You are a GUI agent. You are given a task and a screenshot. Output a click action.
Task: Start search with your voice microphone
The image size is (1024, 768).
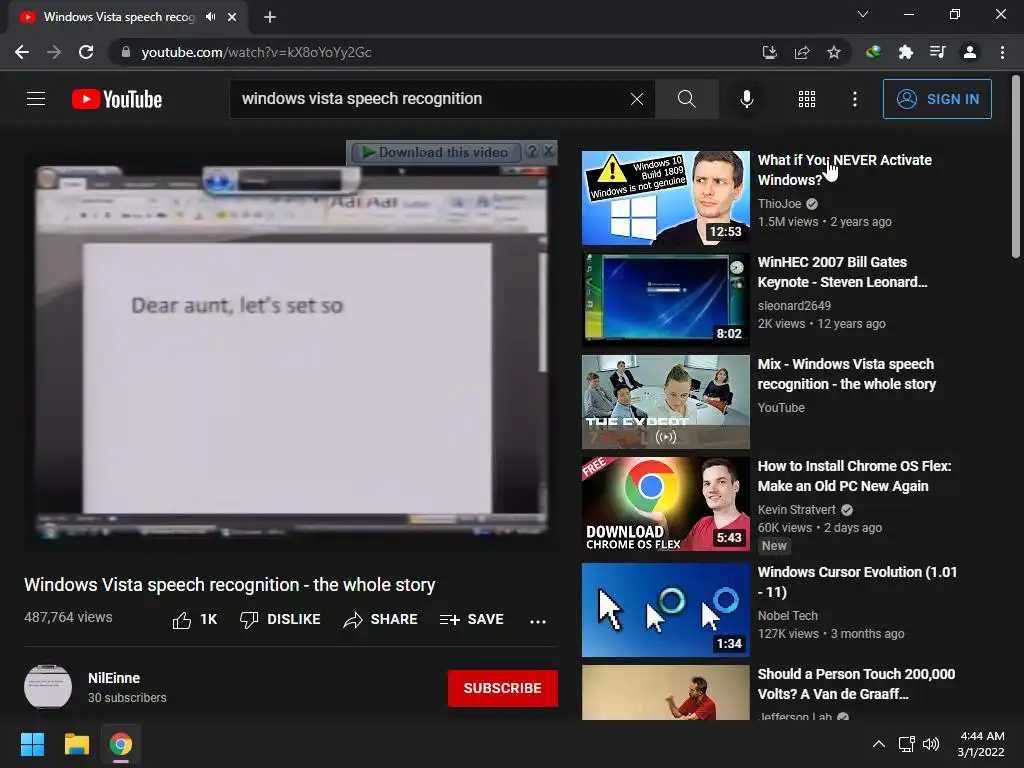(746, 99)
